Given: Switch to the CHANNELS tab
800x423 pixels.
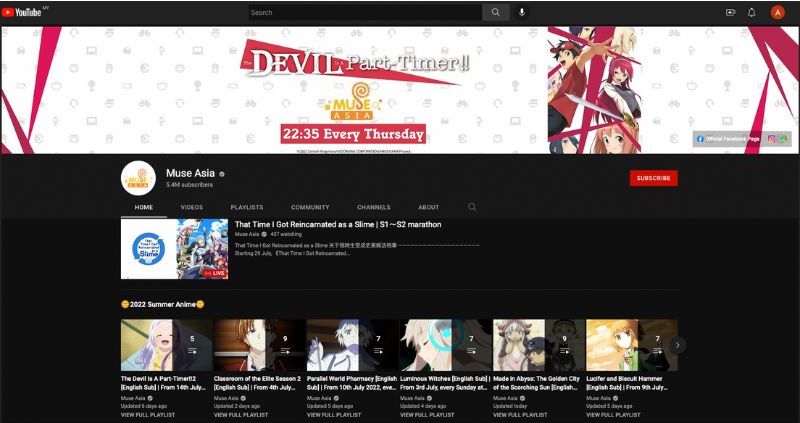Looking at the screenshot, I should [374, 207].
